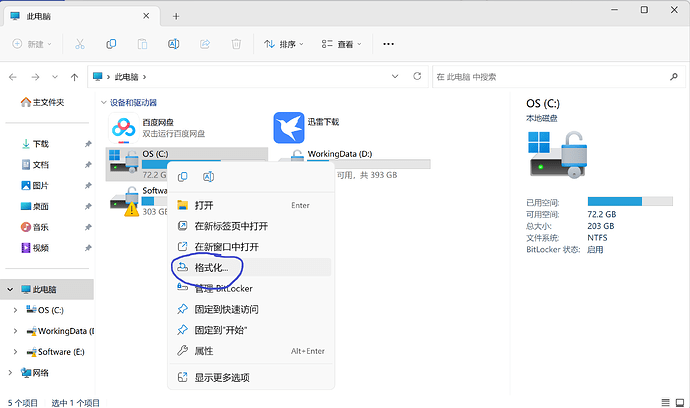Open 视频 videos in sidebar

(35, 248)
